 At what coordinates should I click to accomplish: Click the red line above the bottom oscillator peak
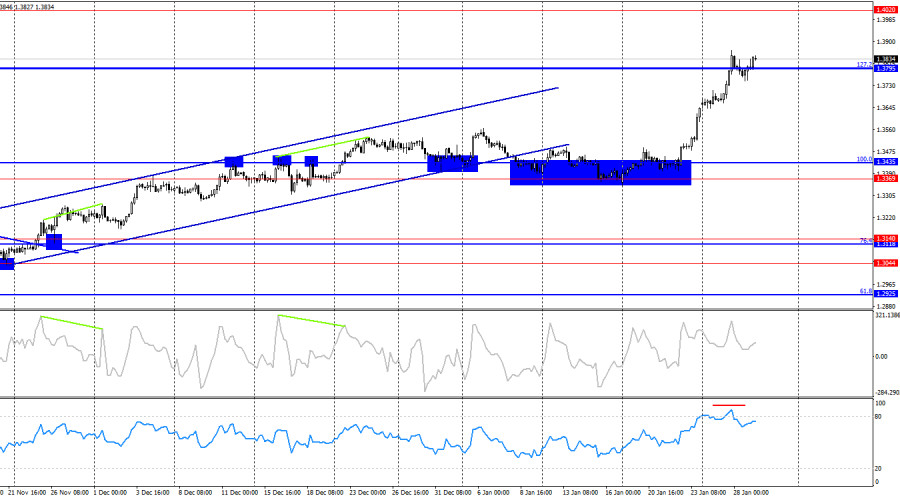(729, 405)
